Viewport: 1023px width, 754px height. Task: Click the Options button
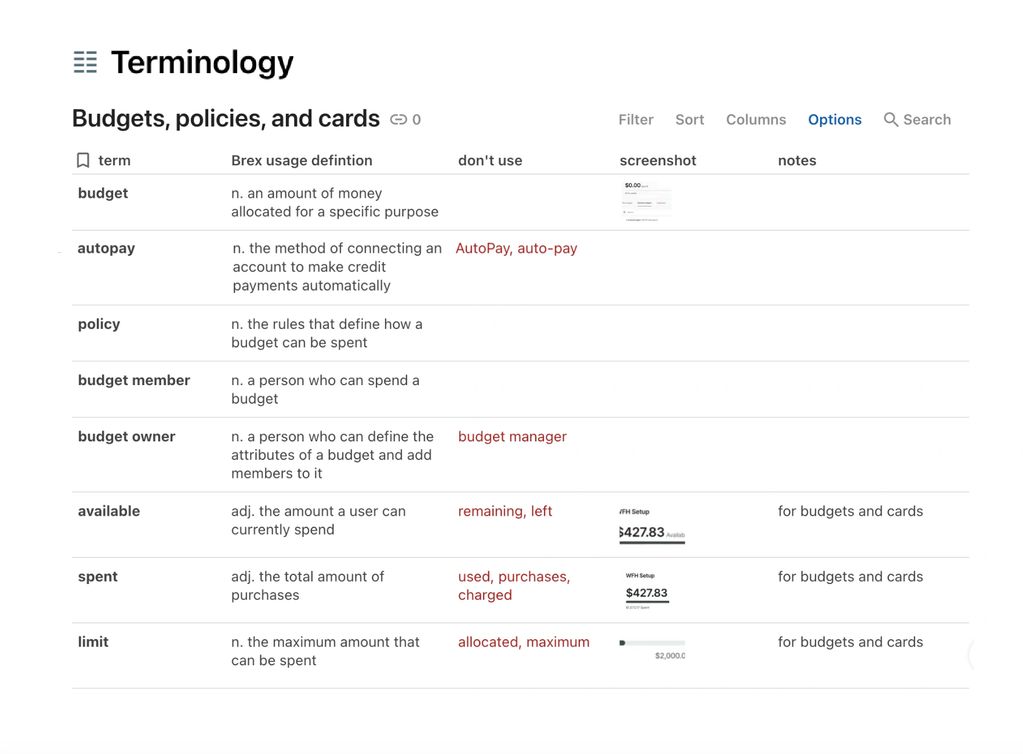click(834, 120)
